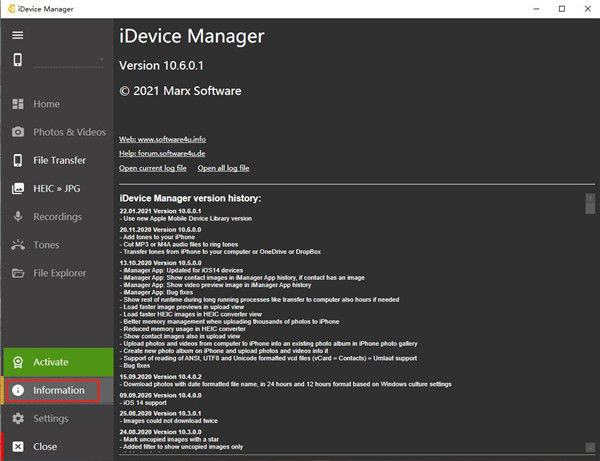Click the HEIC to JPG image icon

pyautogui.click(x=17, y=188)
